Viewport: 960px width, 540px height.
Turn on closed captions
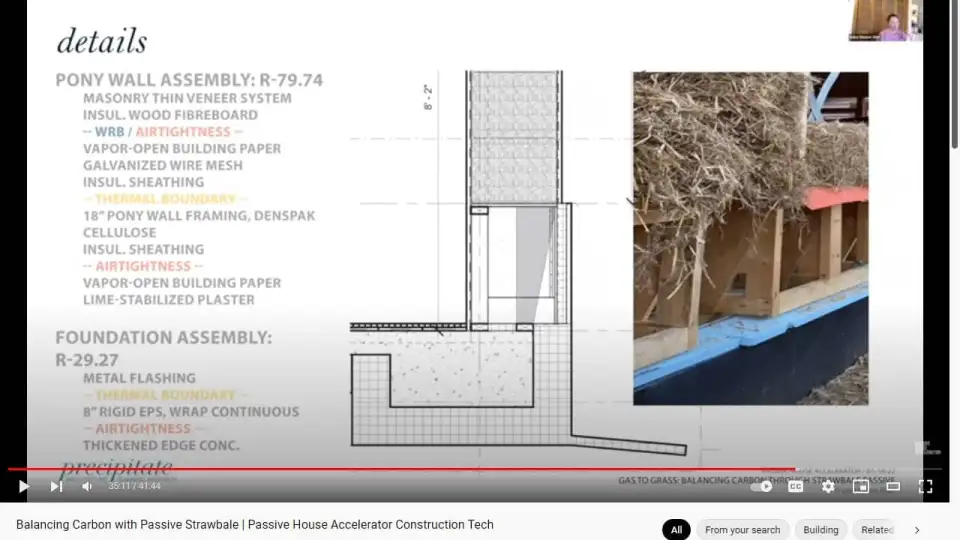(x=795, y=486)
